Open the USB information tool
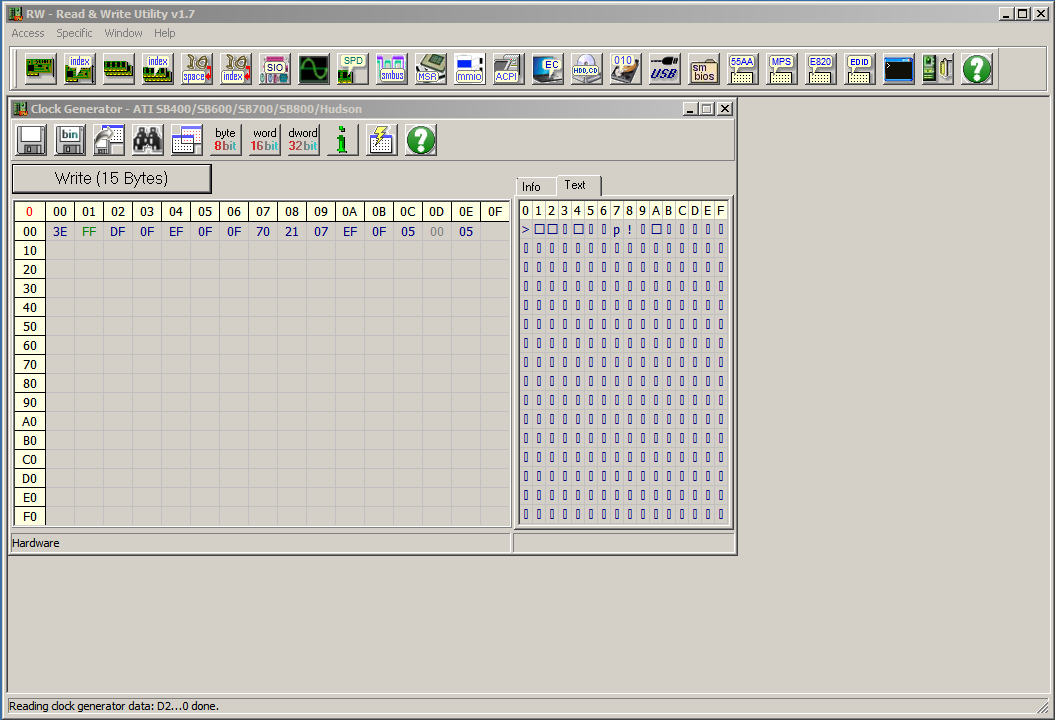 664,68
